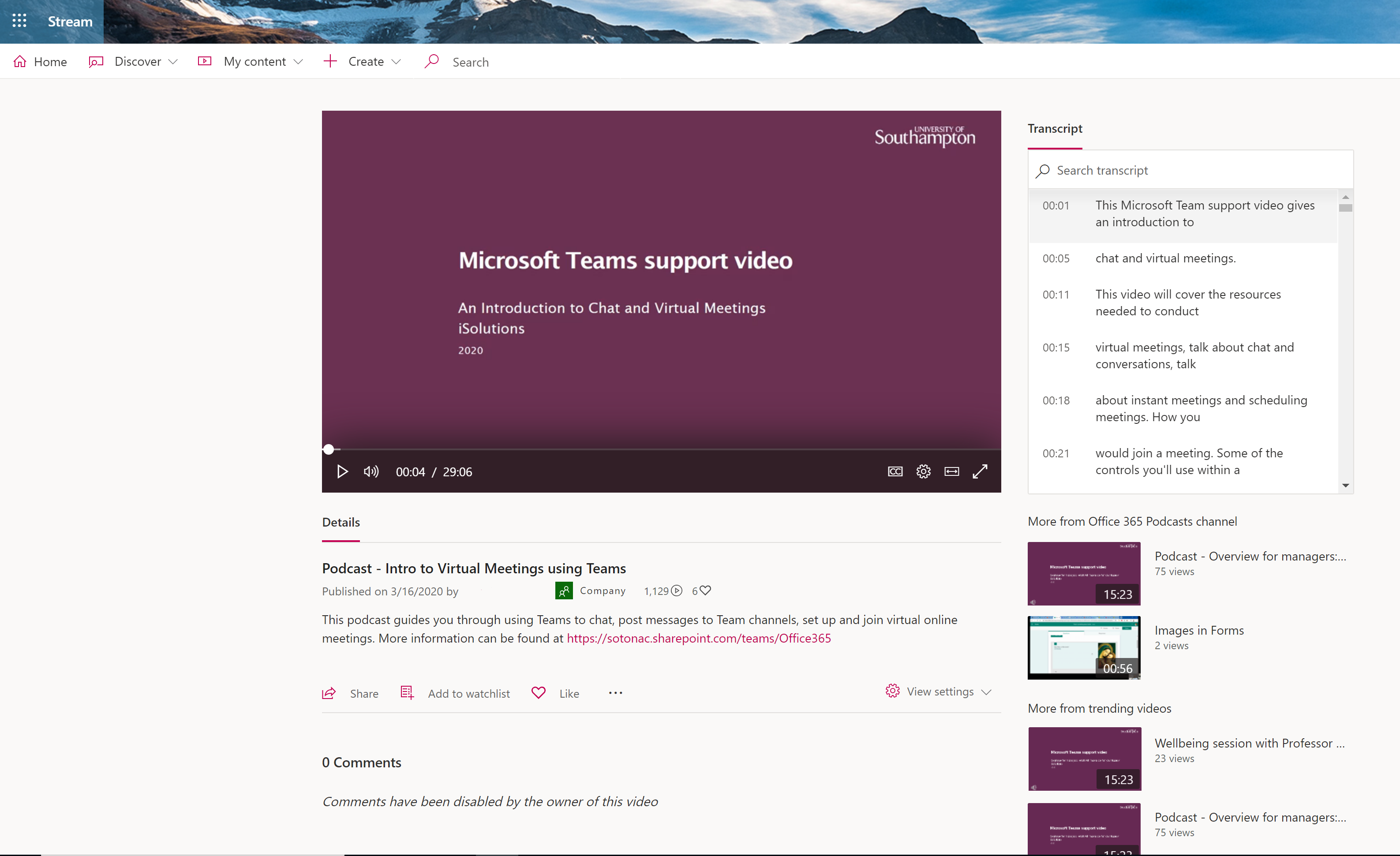The width and height of the screenshot is (1400, 856).
Task: Select the Details tab
Action: 341,522
